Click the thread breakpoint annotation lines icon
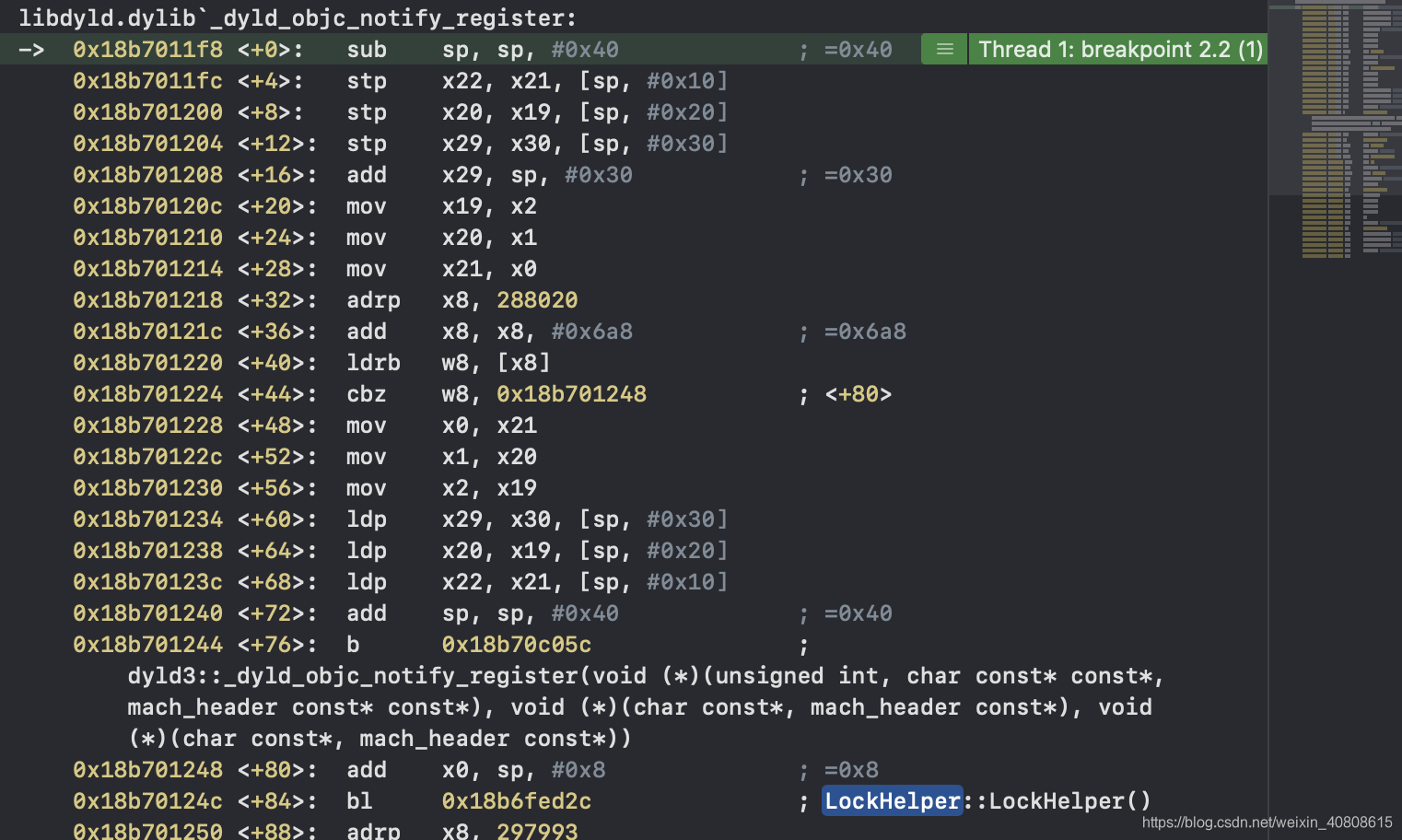The height and width of the screenshot is (840, 1402). pos(944,49)
